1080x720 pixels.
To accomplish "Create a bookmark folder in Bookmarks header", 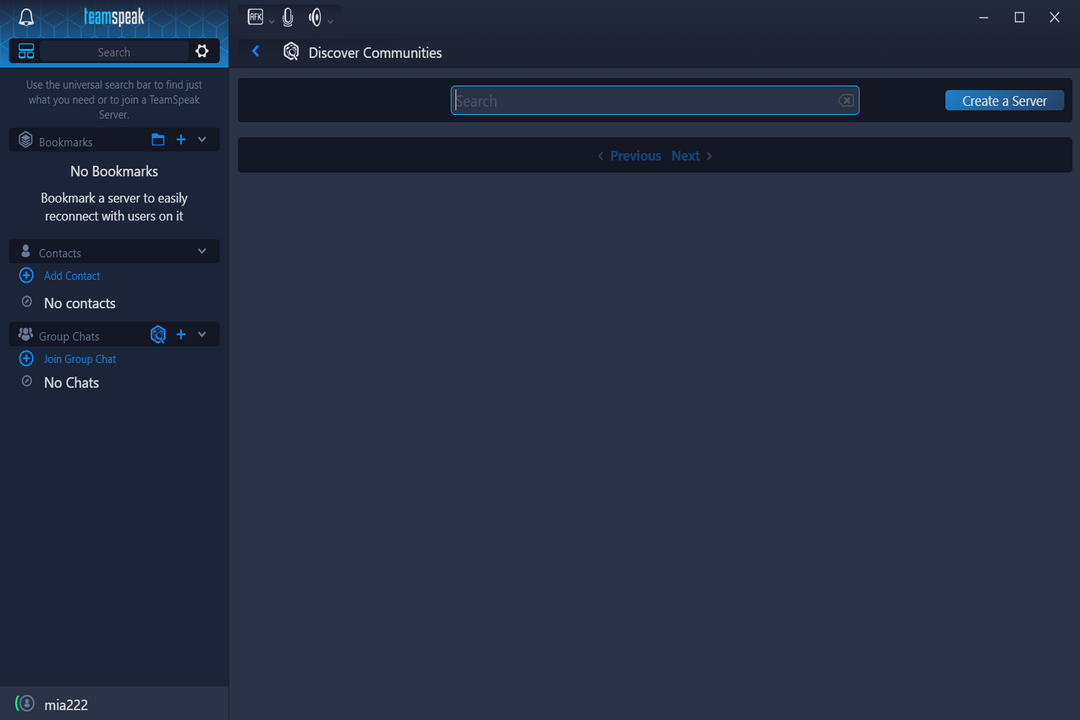I will [x=158, y=140].
